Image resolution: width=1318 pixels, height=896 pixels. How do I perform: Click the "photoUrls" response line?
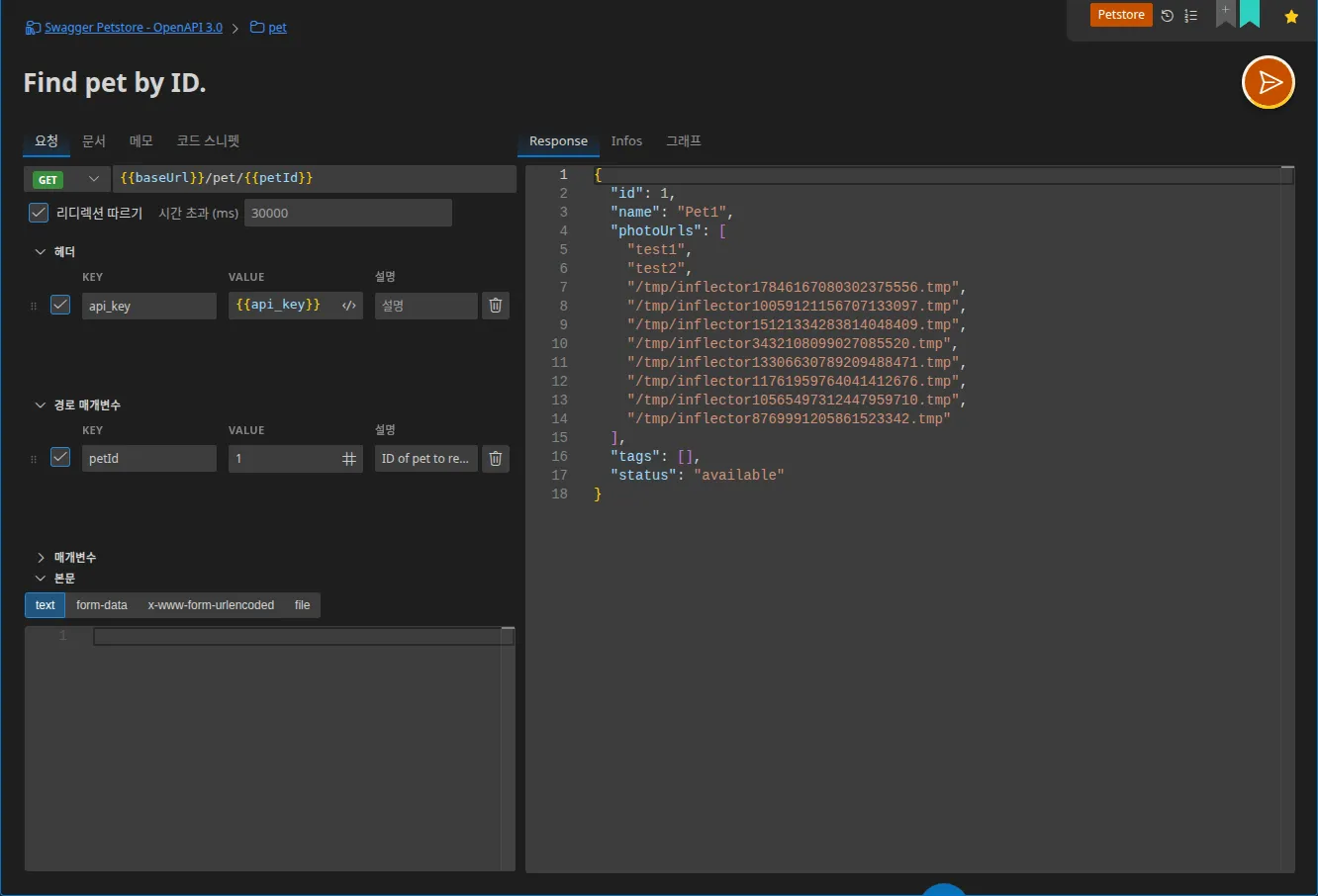[668, 231]
